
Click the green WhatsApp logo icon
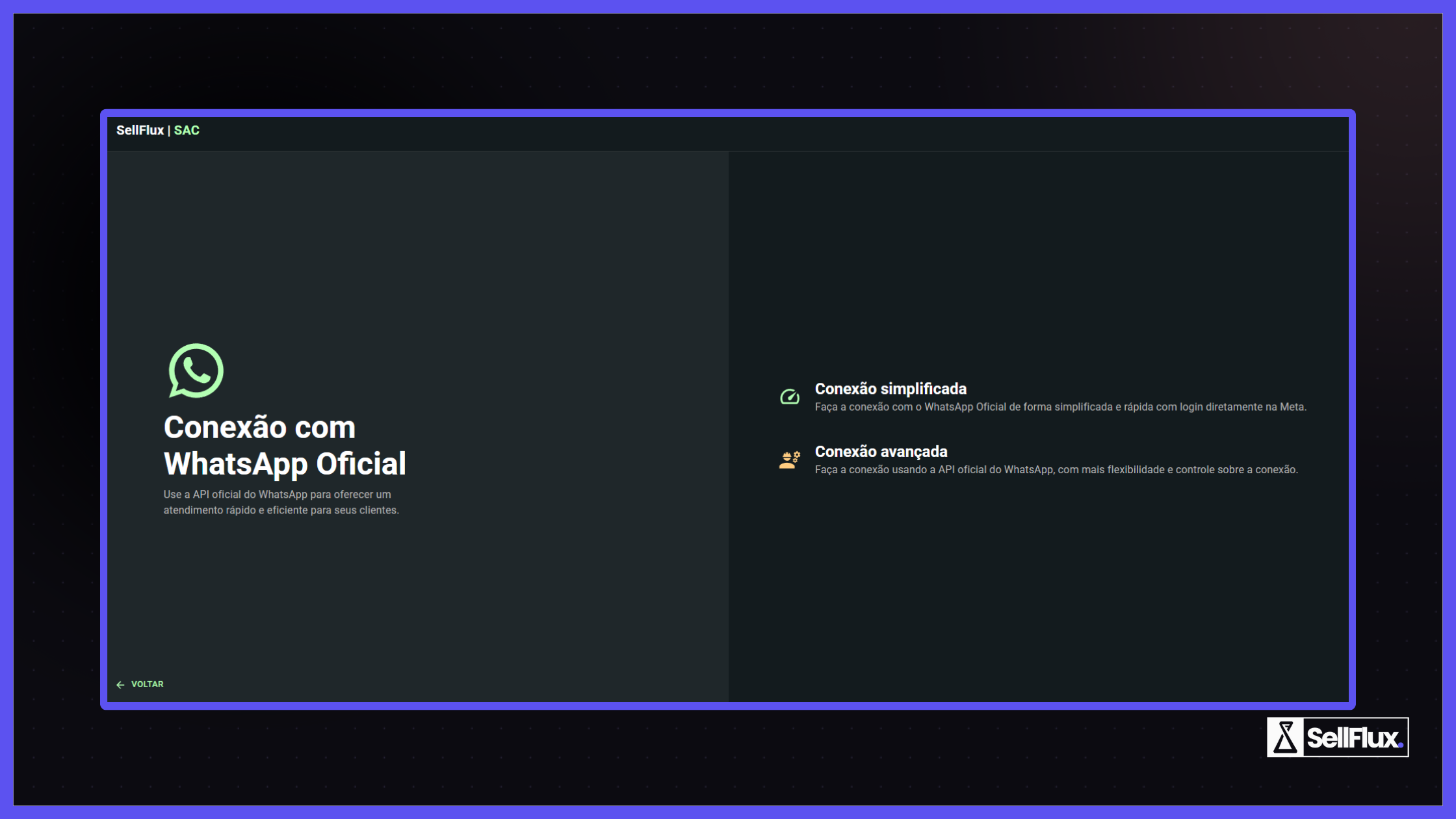tap(196, 370)
